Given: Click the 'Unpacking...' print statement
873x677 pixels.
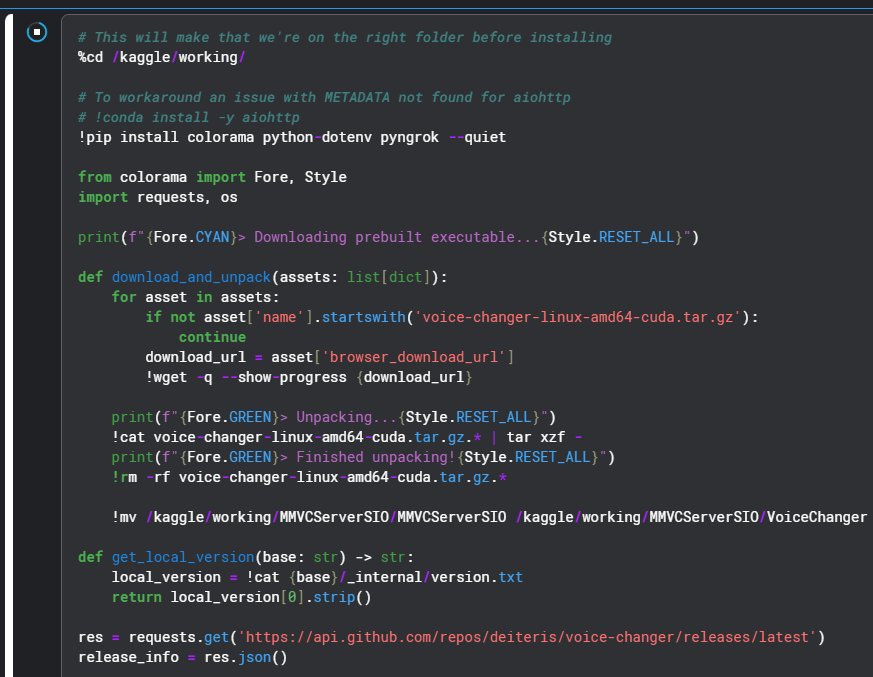Looking at the screenshot, I should (333, 417).
